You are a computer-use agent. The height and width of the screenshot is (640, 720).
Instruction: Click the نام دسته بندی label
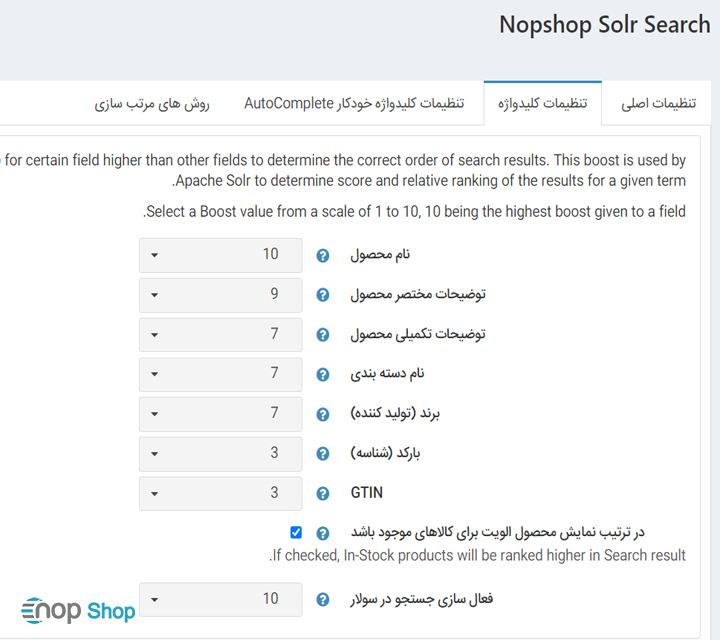coord(387,373)
